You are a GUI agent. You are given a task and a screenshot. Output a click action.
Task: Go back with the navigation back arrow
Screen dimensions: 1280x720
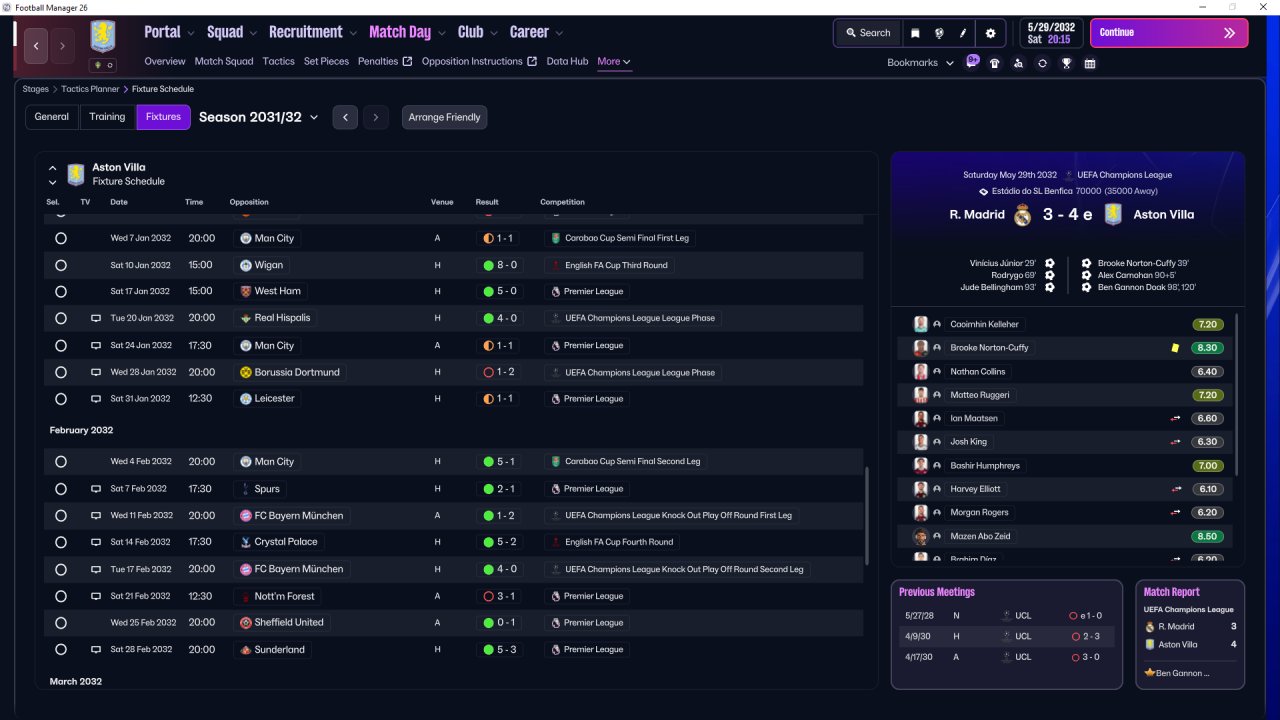coord(36,46)
